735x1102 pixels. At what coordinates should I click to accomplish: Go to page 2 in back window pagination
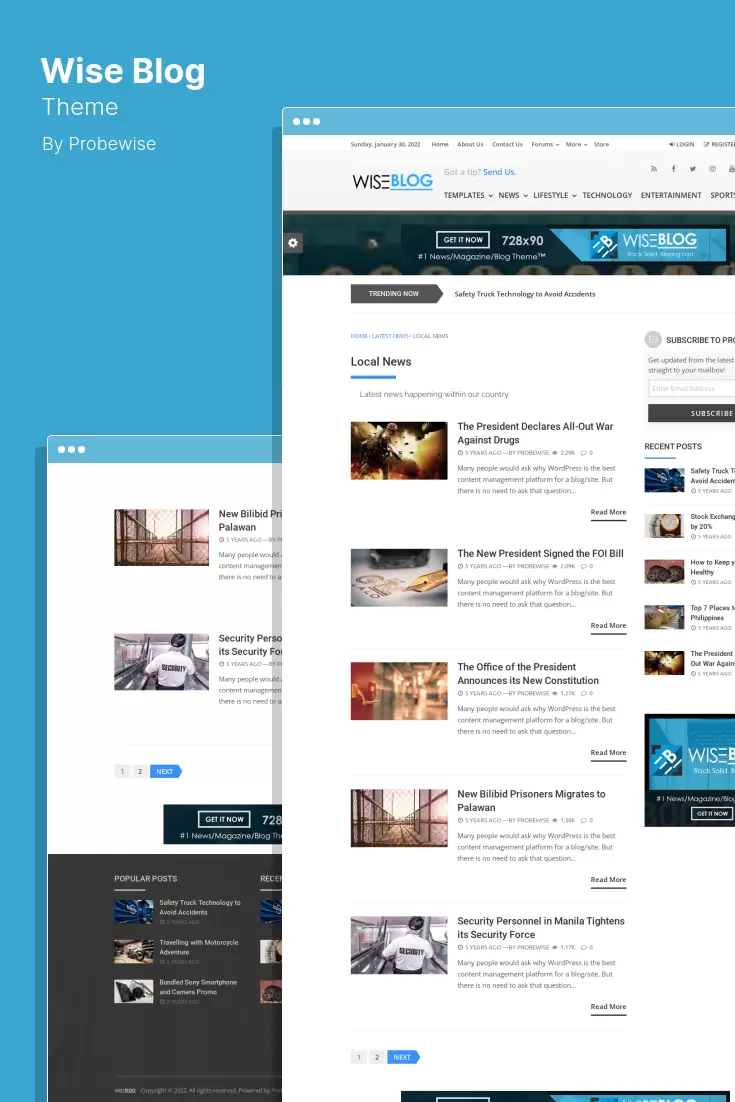click(140, 772)
